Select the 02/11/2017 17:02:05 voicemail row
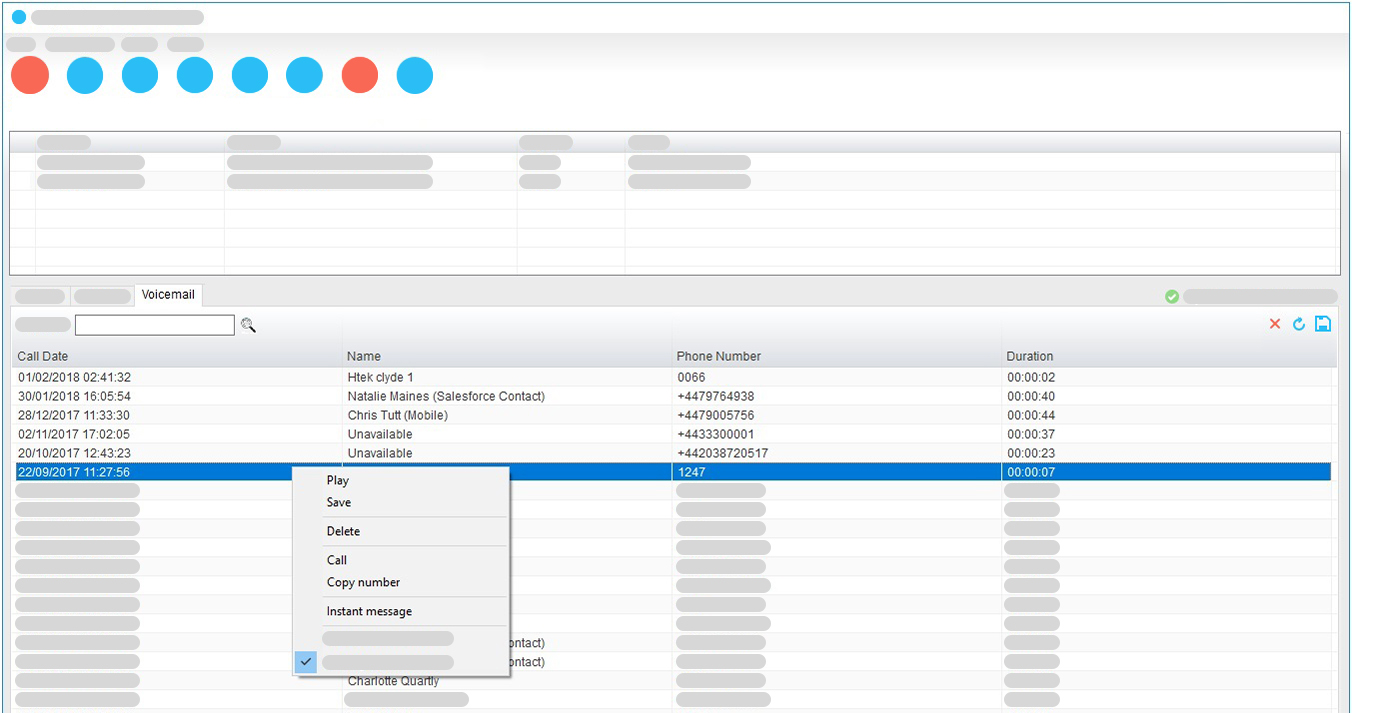Image resolution: width=1374 pixels, height=713 pixels. (x=673, y=435)
